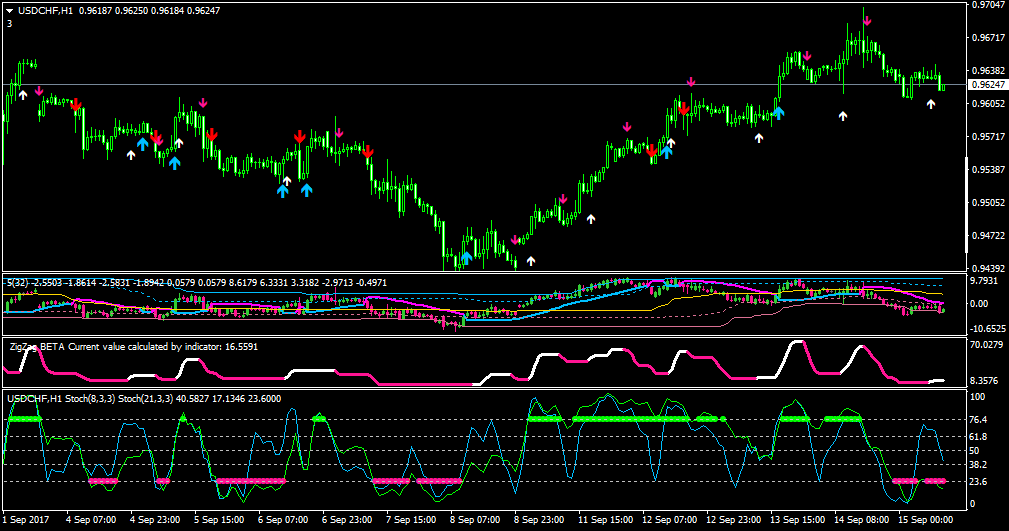The image size is (1009, 531).
Task: Click the 0.95717 price axis label
Action: (988, 136)
